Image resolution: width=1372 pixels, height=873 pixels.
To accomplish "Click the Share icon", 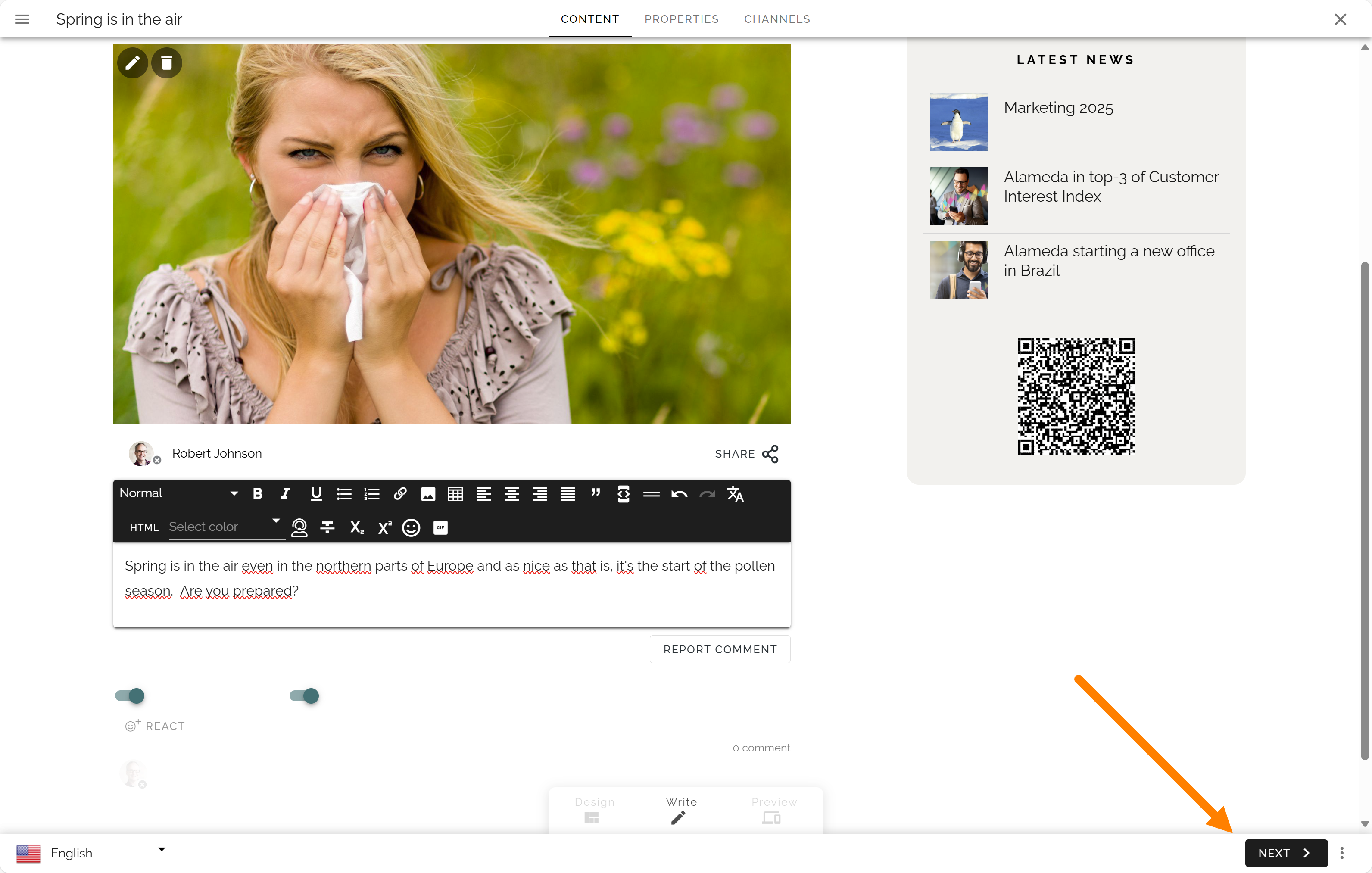I will 770,454.
